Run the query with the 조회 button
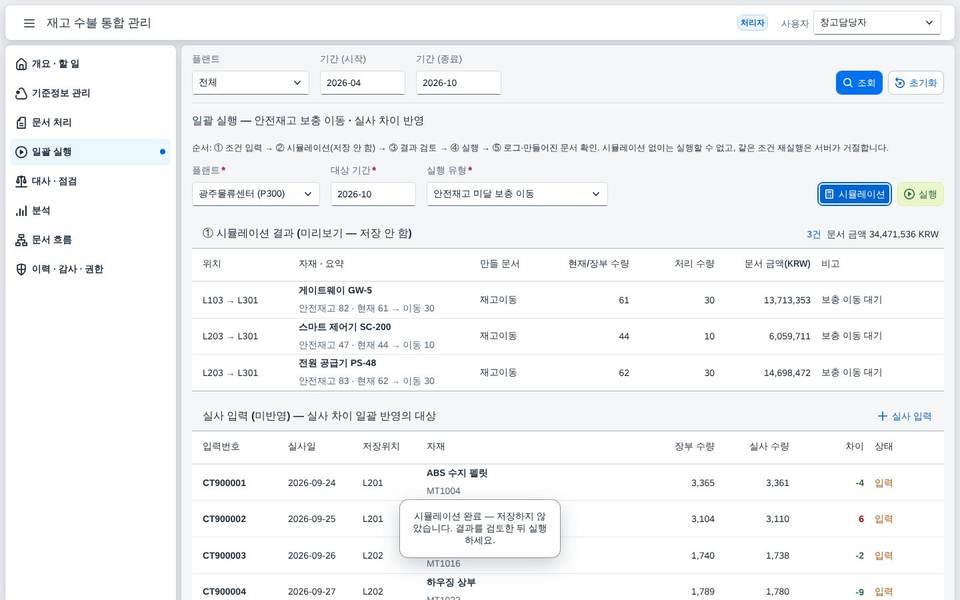 859,83
